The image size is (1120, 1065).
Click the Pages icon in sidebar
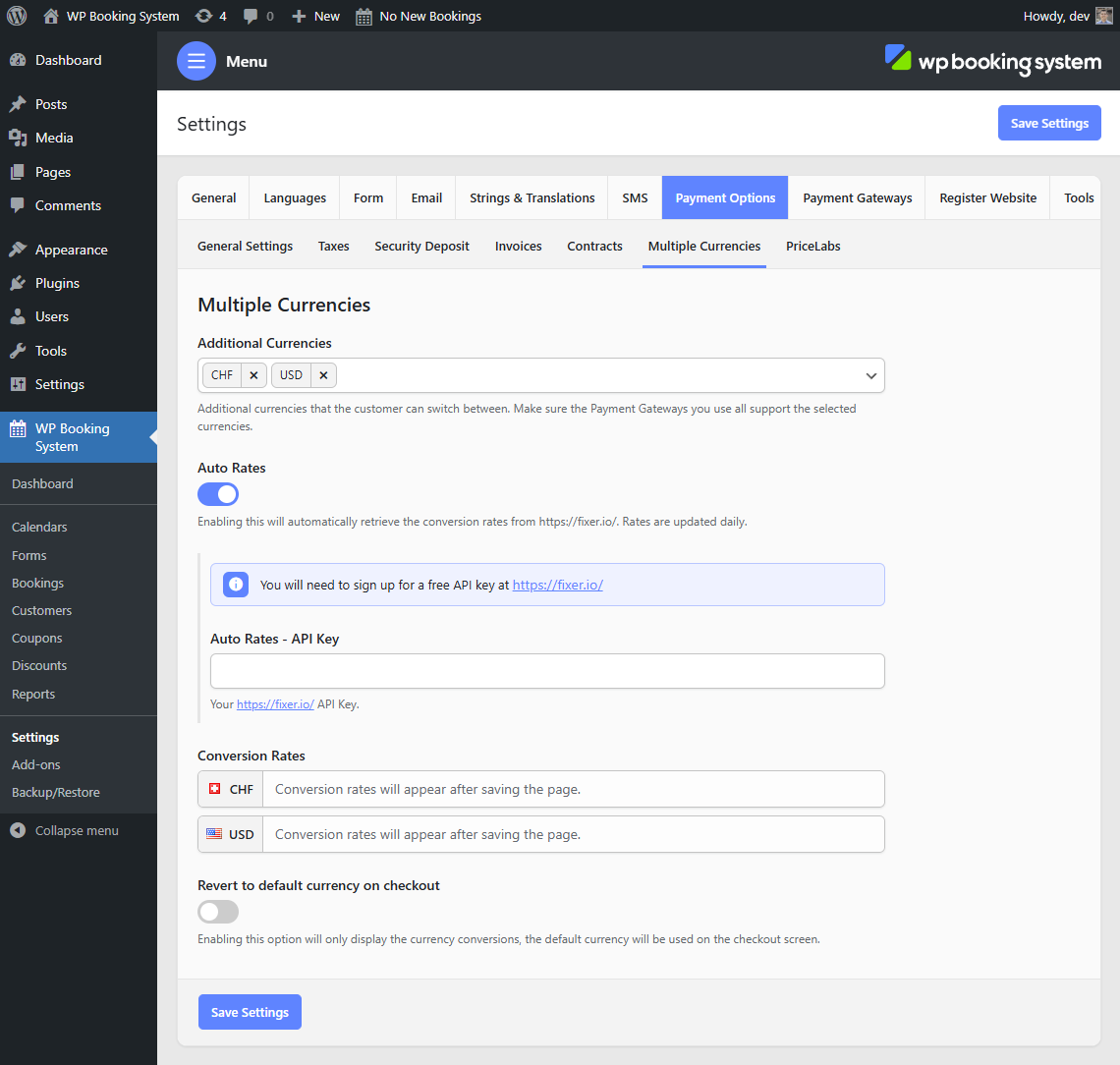(18, 172)
